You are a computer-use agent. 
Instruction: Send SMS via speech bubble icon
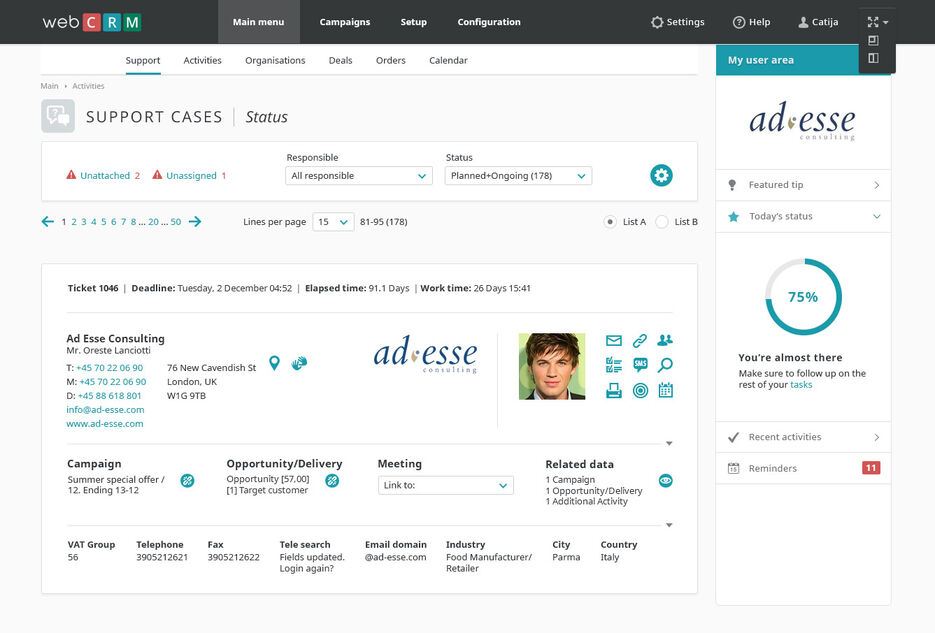[x=640, y=365]
